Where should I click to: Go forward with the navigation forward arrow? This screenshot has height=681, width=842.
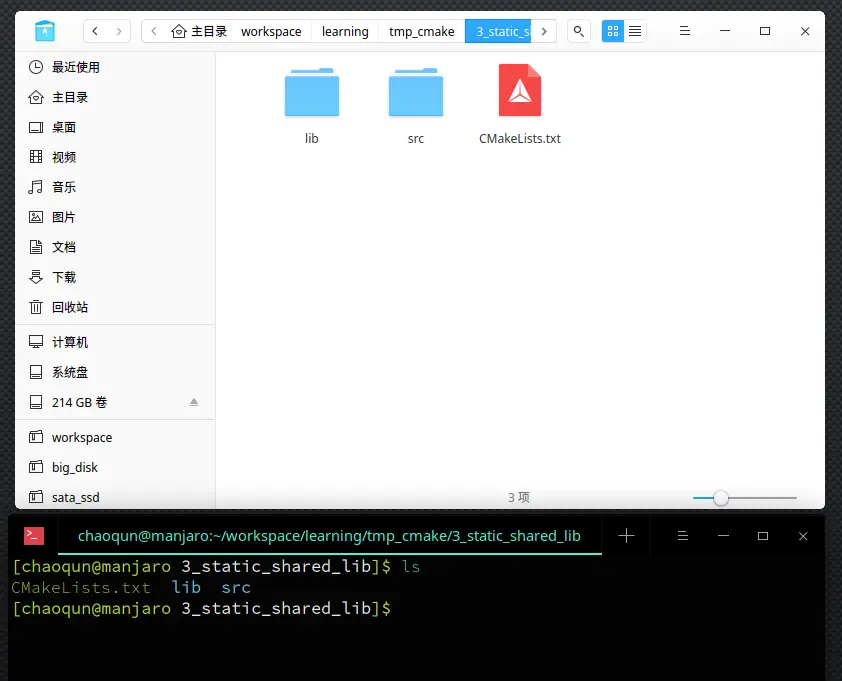coord(119,31)
